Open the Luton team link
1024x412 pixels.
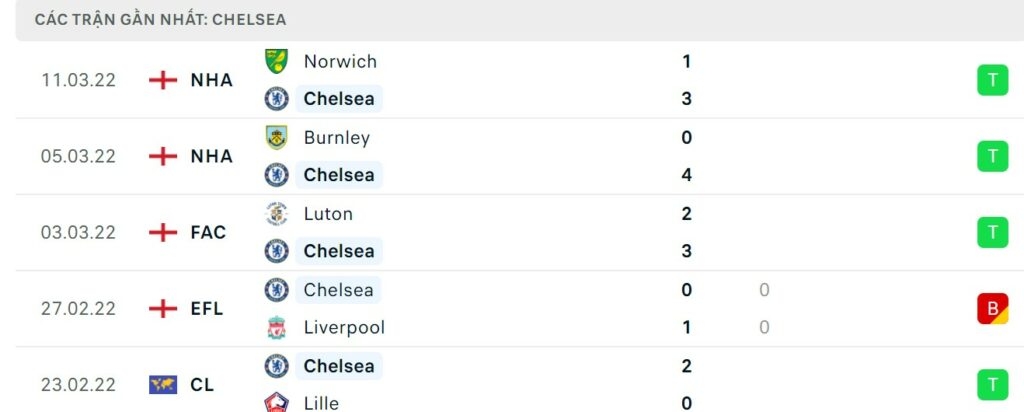(x=328, y=214)
